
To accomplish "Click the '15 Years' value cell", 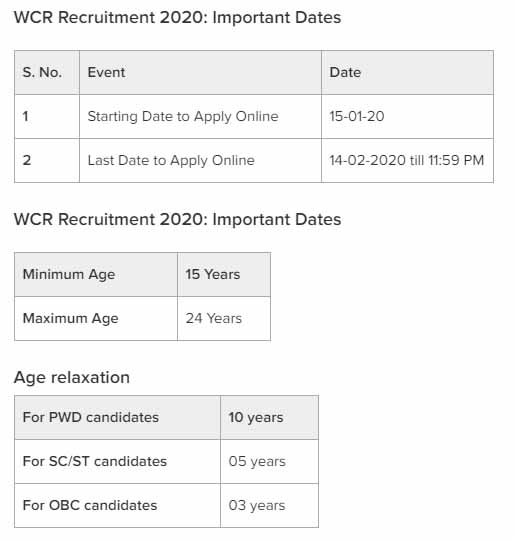I will click(224, 275).
